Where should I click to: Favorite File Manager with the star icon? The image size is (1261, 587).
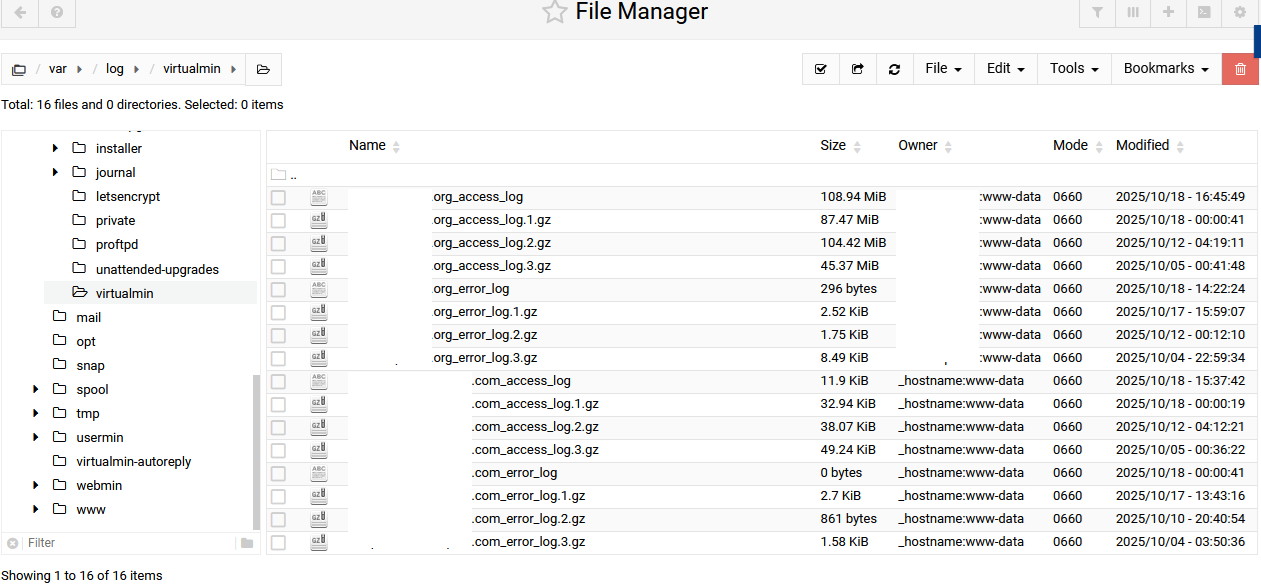pos(554,13)
